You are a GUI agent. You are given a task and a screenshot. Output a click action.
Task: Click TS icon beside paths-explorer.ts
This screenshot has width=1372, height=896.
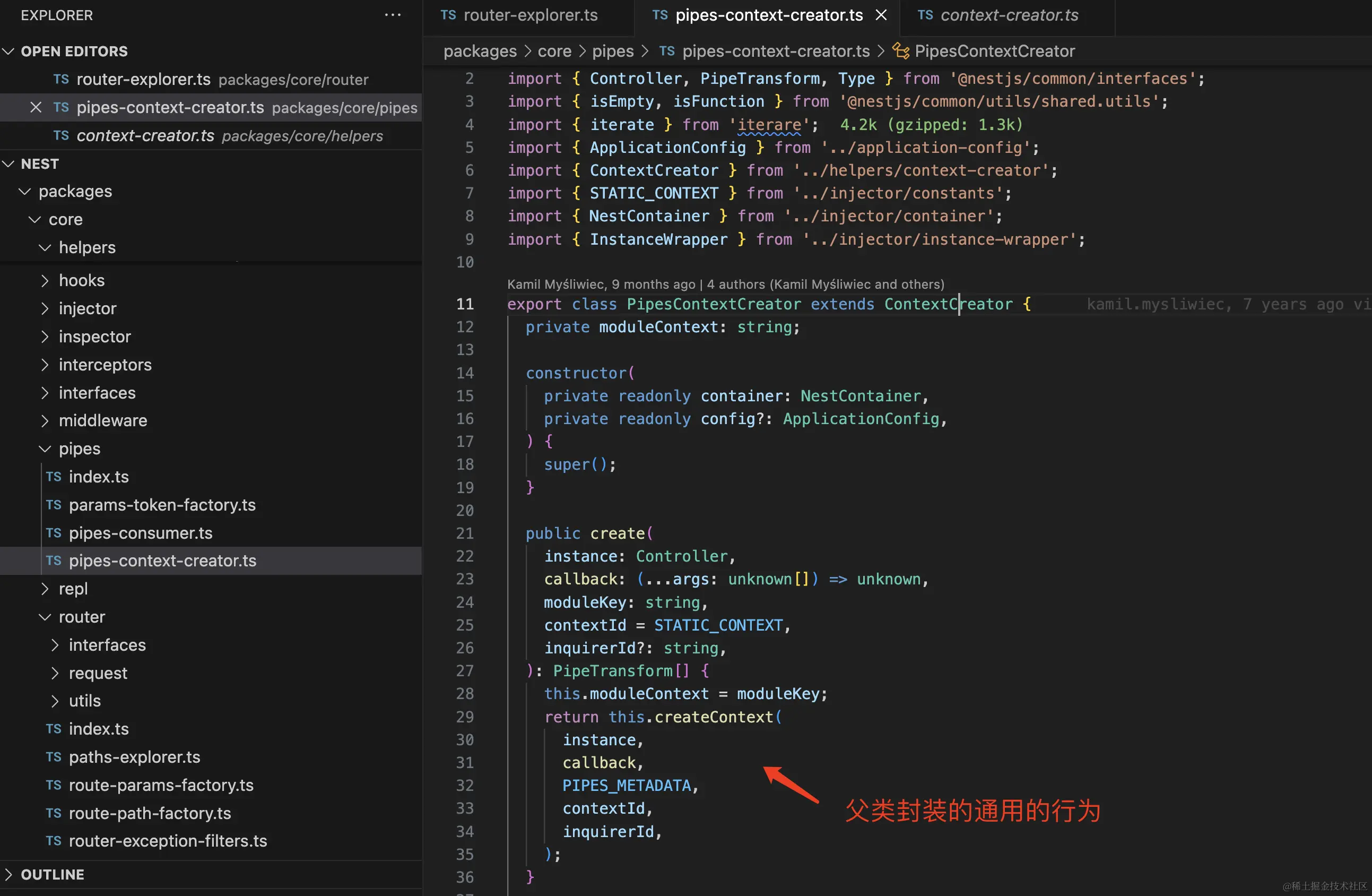pyautogui.click(x=54, y=757)
